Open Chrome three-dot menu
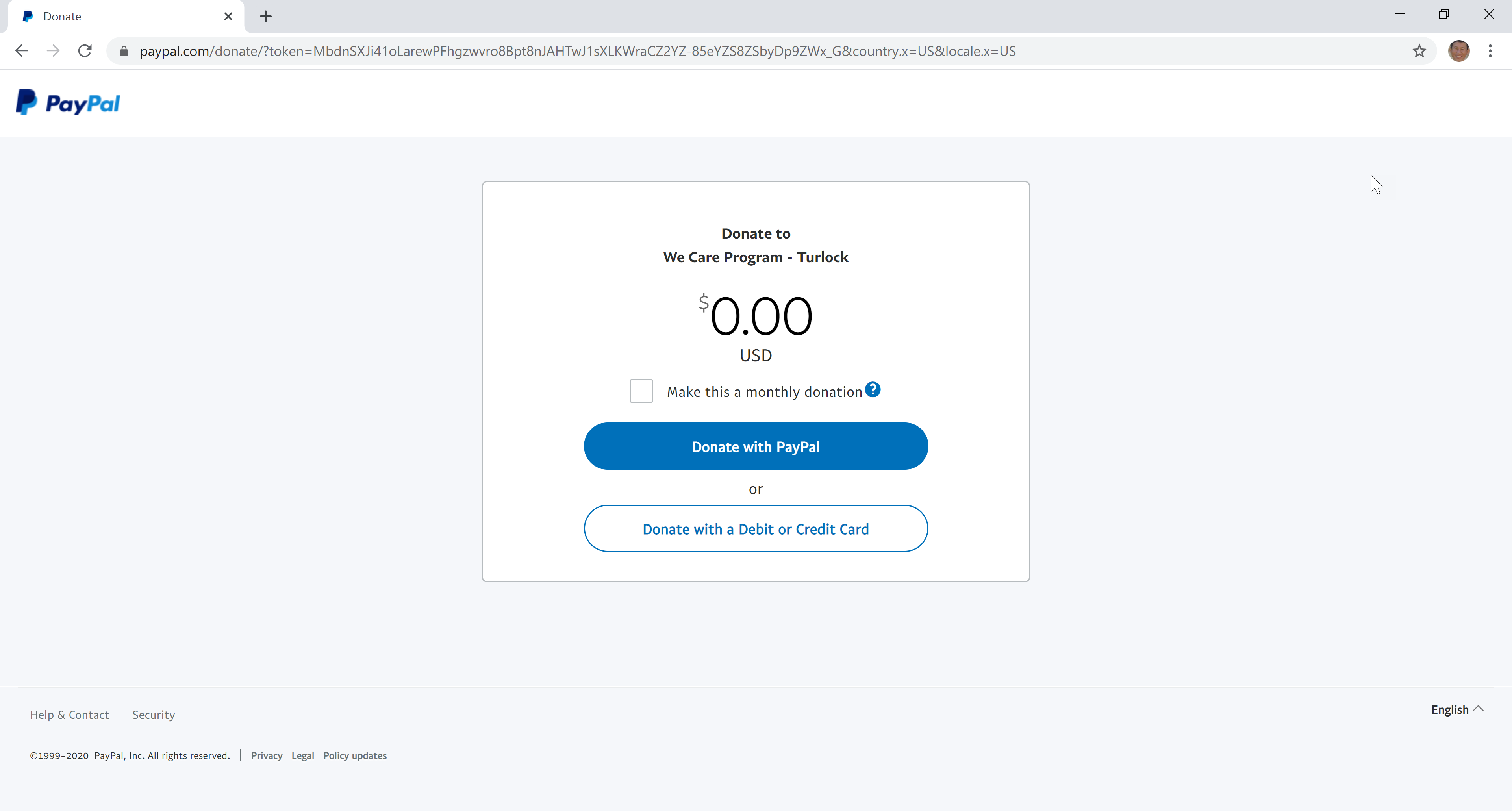1512x811 pixels. click(1490, 51)
